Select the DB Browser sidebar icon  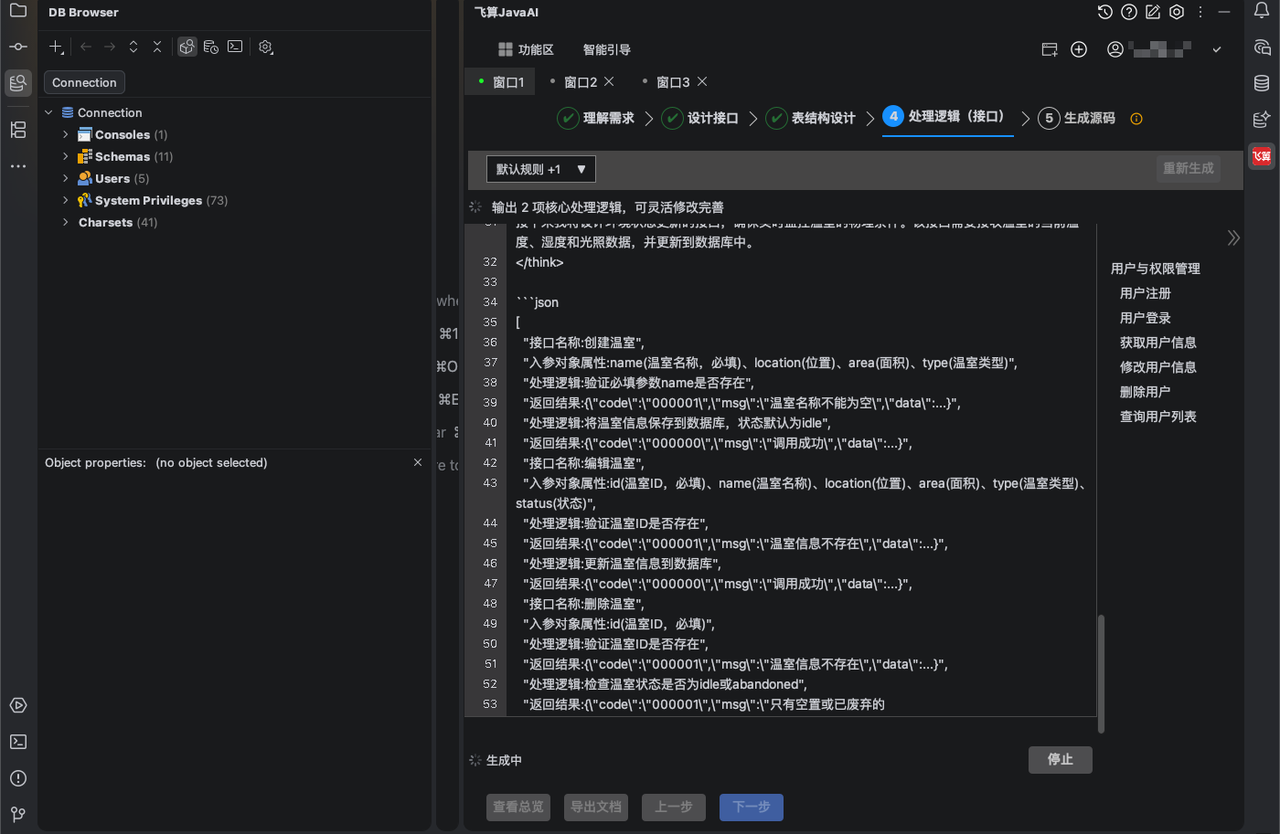click(x=18, y=83)
